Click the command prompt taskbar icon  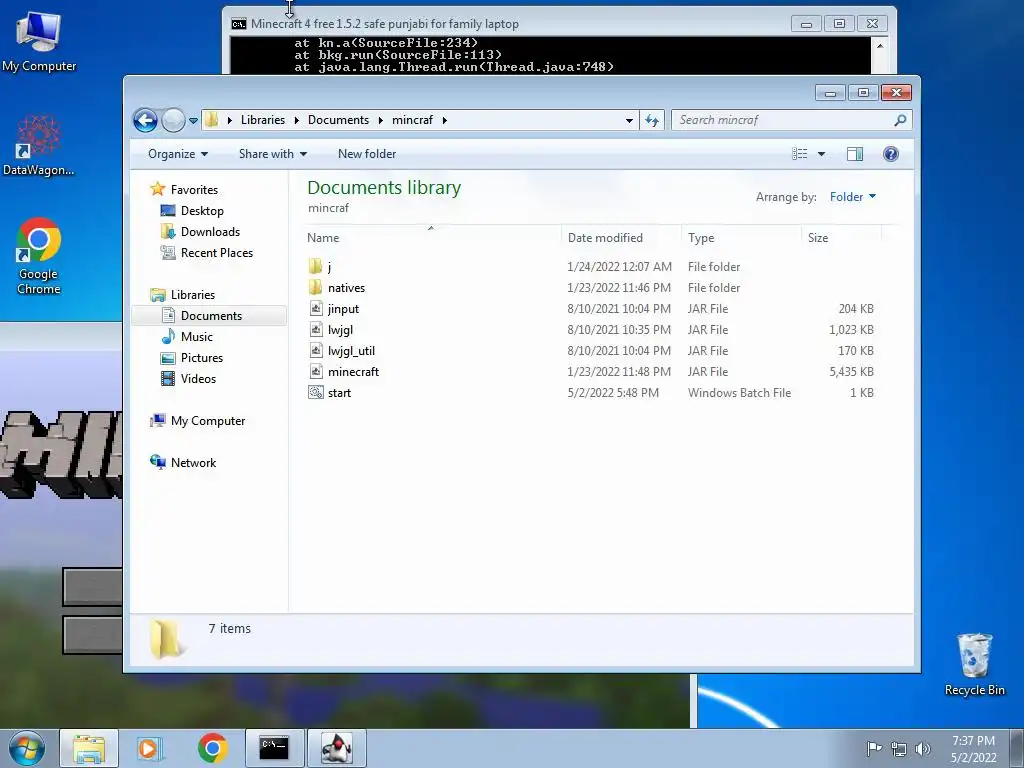274,748
